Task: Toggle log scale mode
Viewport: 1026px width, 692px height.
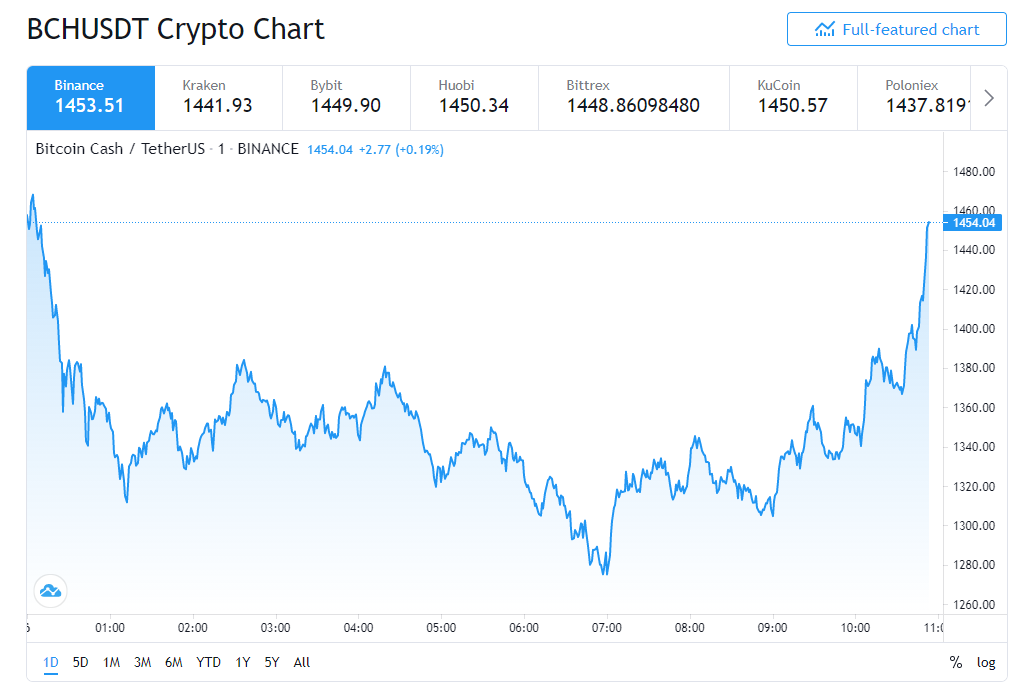Action: [986, 663]
